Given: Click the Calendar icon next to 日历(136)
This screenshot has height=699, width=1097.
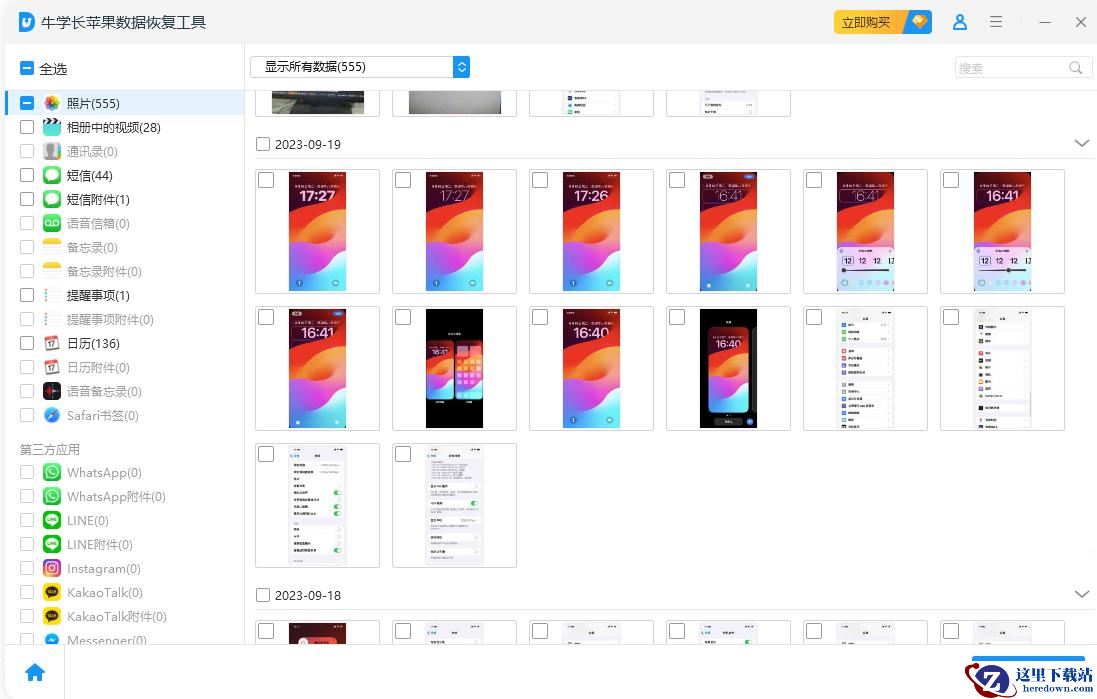Looking at the screenshot, I should 52,344.
